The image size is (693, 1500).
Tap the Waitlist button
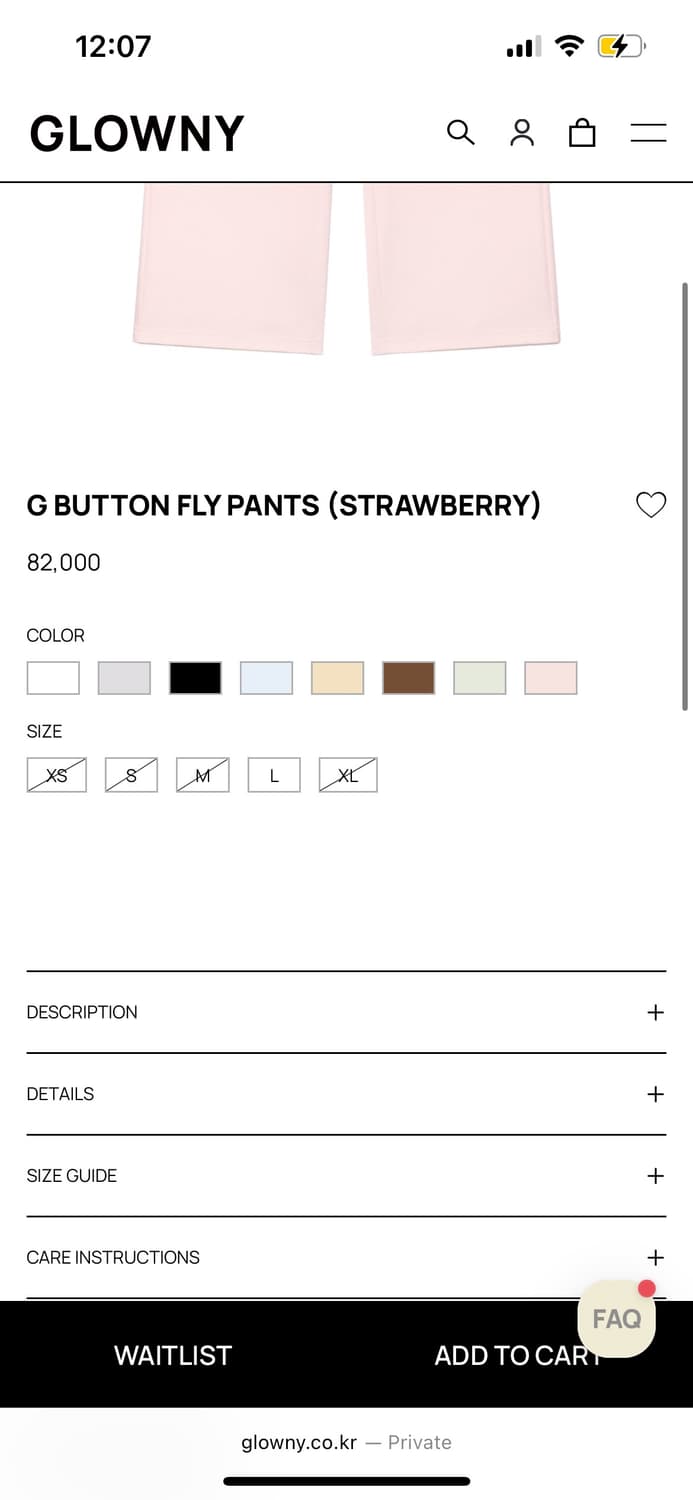173,1355
